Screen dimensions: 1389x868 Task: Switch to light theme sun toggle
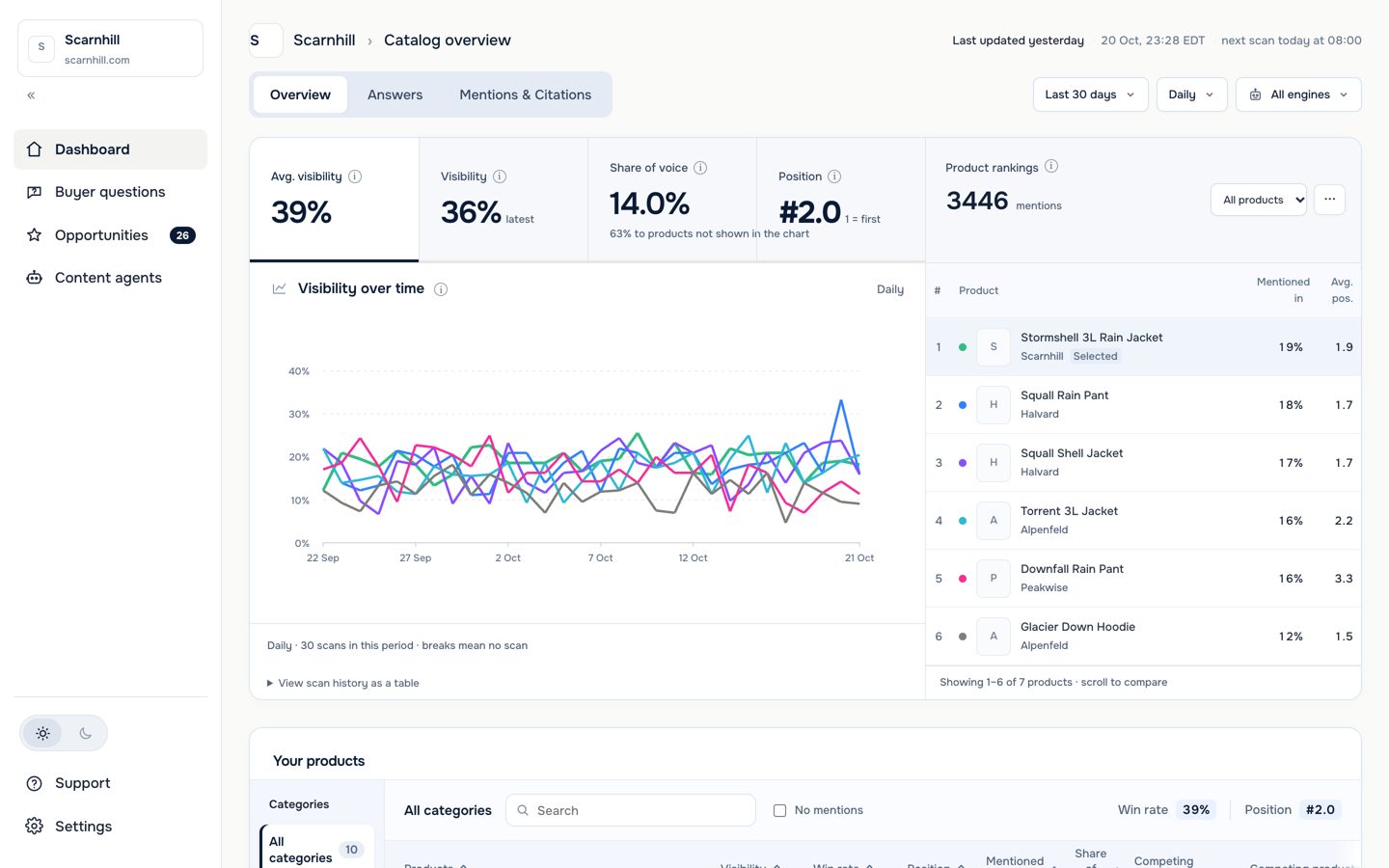(x=42, y=733)
